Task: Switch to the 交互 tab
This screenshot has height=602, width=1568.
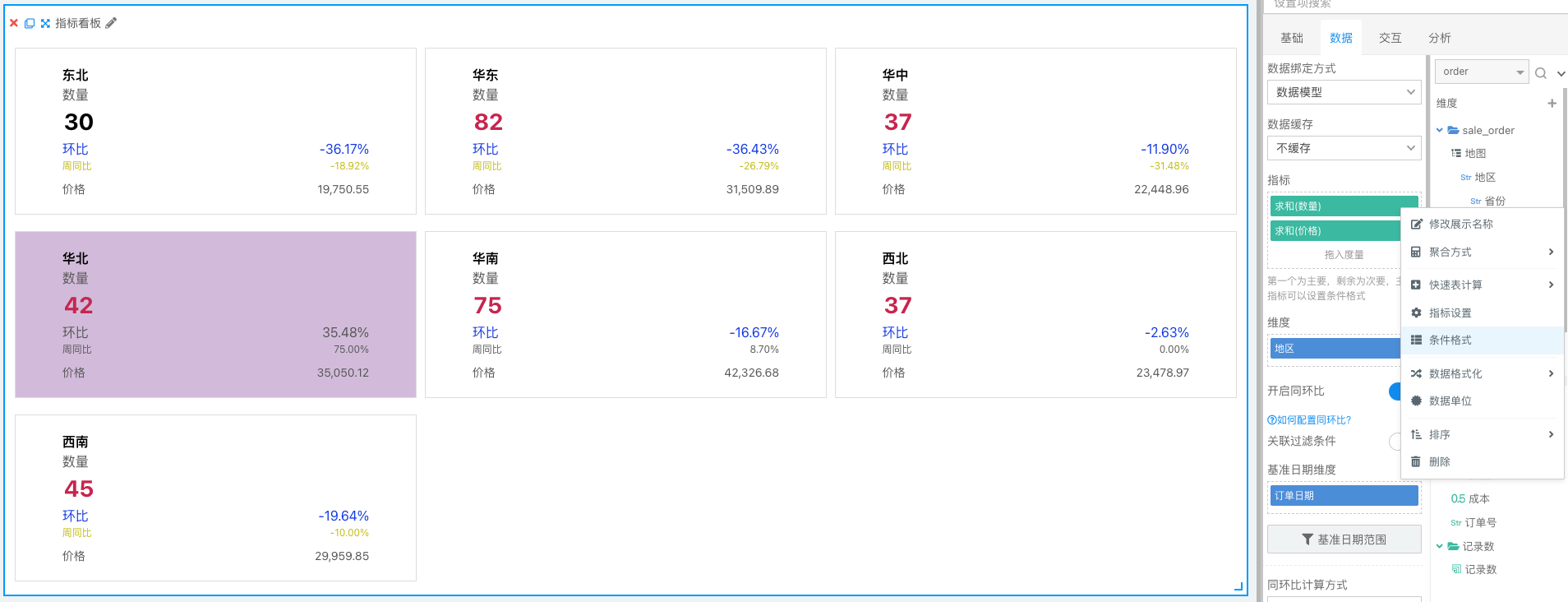Action: click(x=1390, y=38)
